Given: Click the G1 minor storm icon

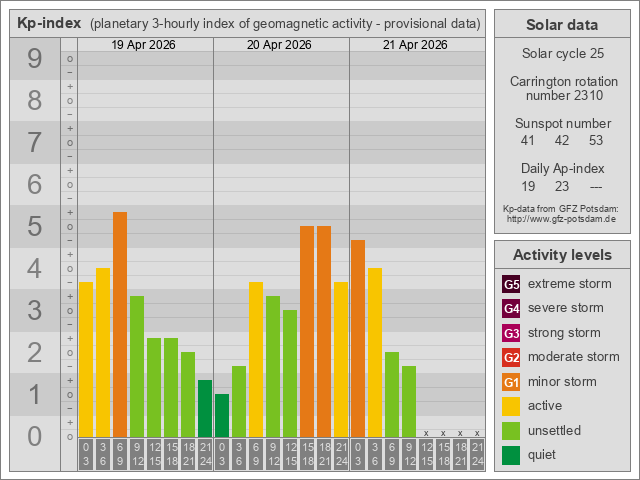Looking at the screenshot, I should (x=511, y=382).
